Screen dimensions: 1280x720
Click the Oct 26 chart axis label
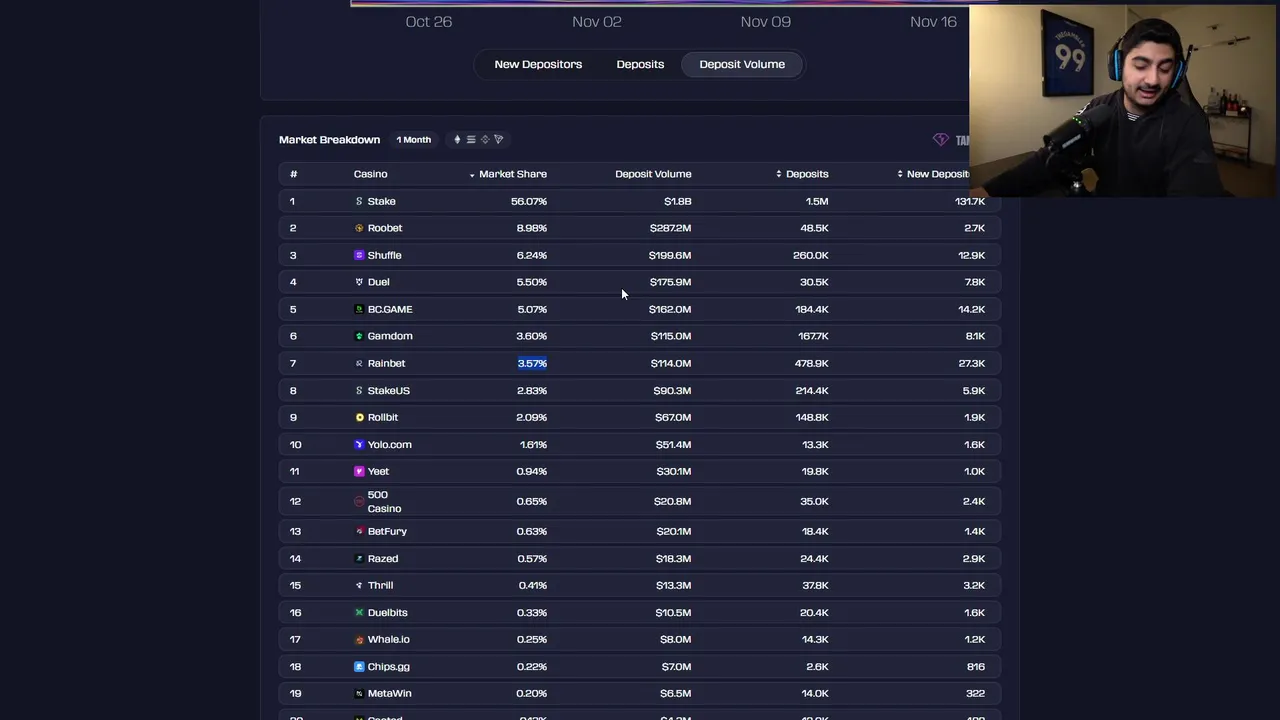pyautogui.click(x=429, y=21)
